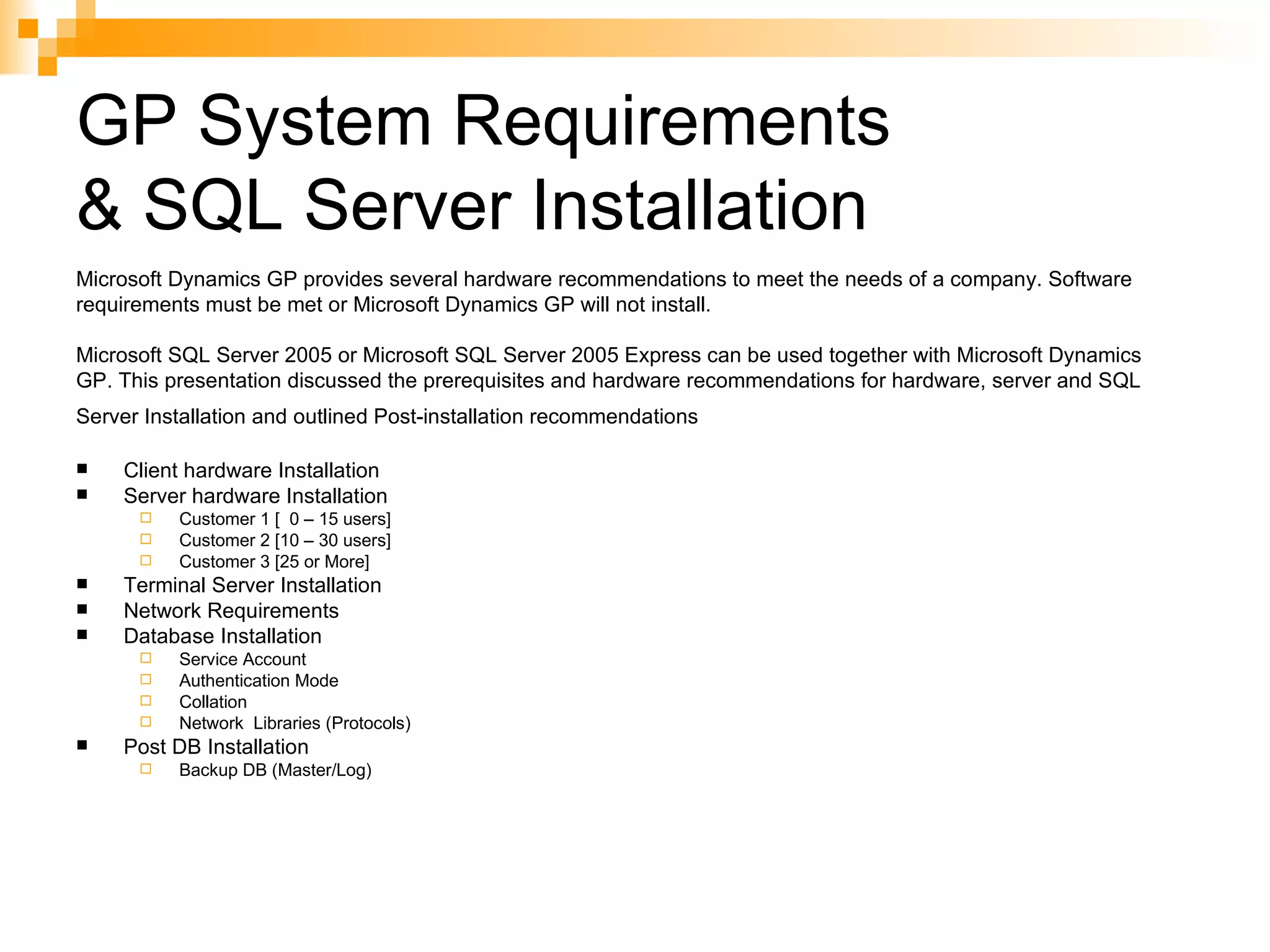1270x952 pixels.
Task: Select the 'Collation' sub-item
Action: point(213,702)
